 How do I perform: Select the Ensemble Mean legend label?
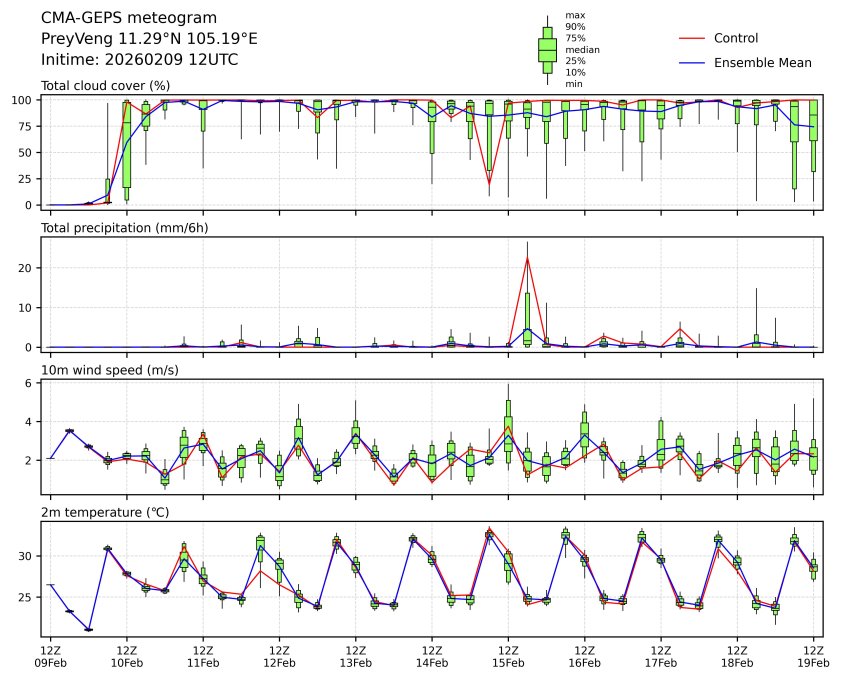click(x=762, y=62)
